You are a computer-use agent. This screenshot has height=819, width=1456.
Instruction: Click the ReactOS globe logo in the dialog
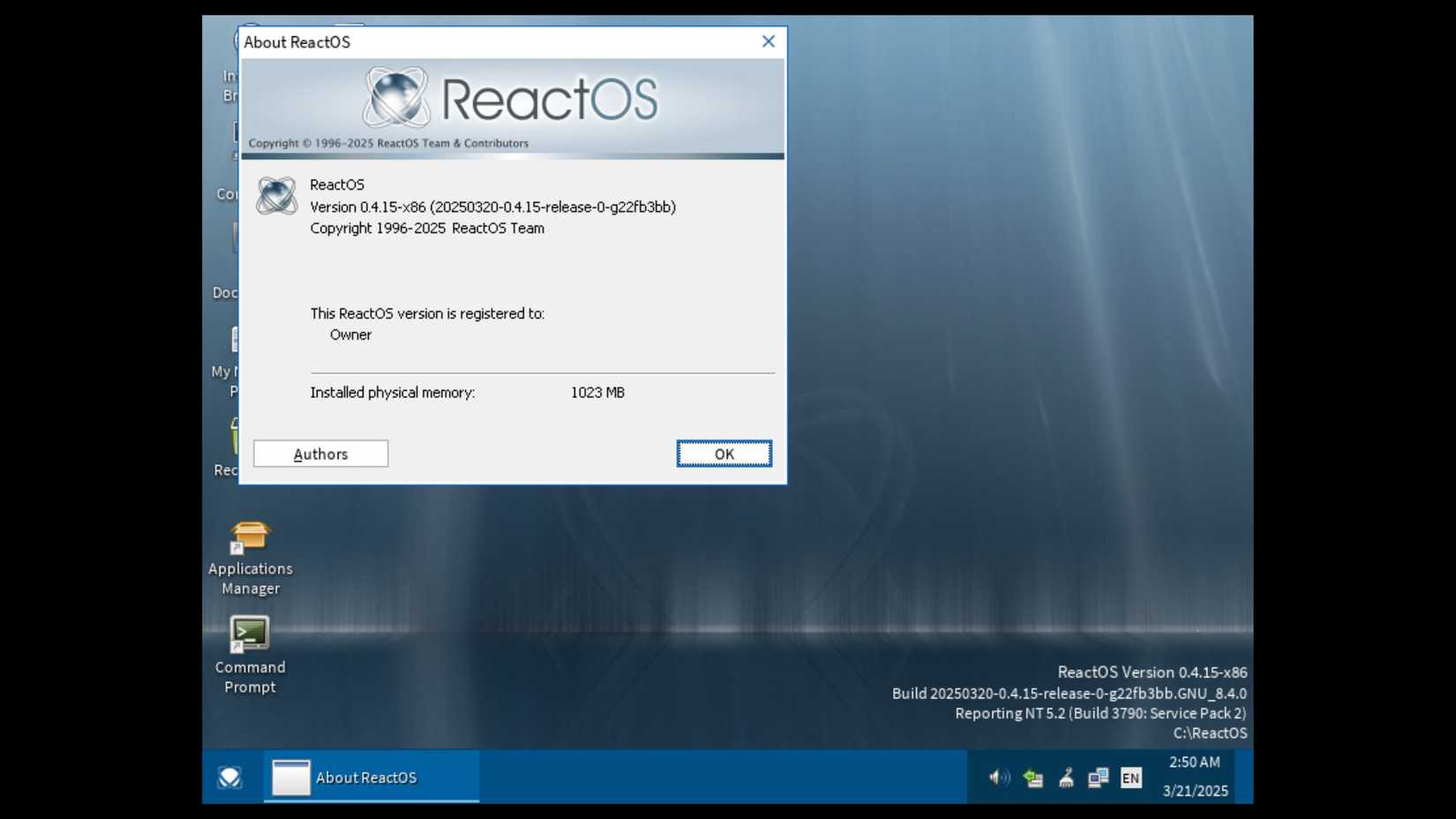[277, 196]
